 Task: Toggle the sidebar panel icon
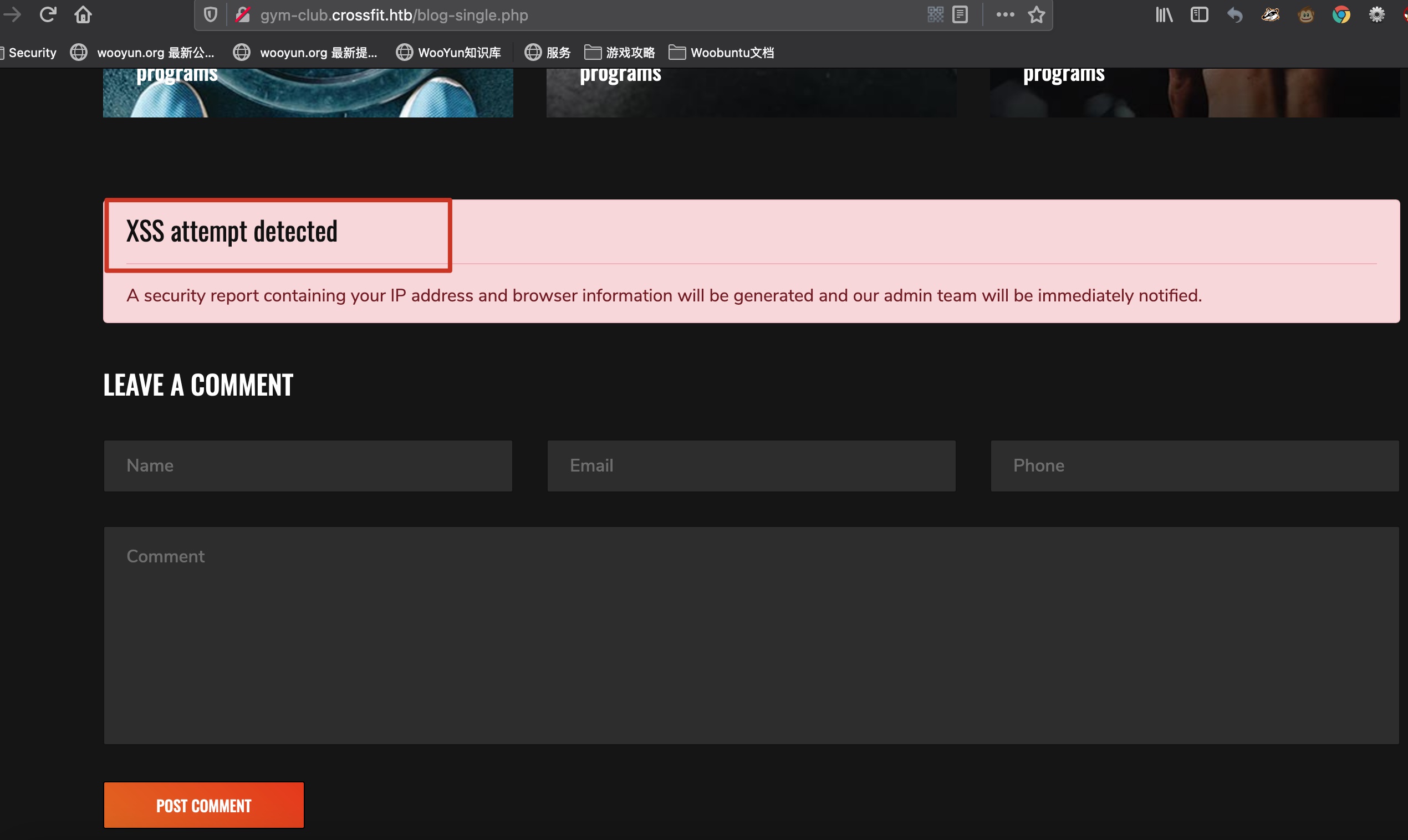[1199, 15]
